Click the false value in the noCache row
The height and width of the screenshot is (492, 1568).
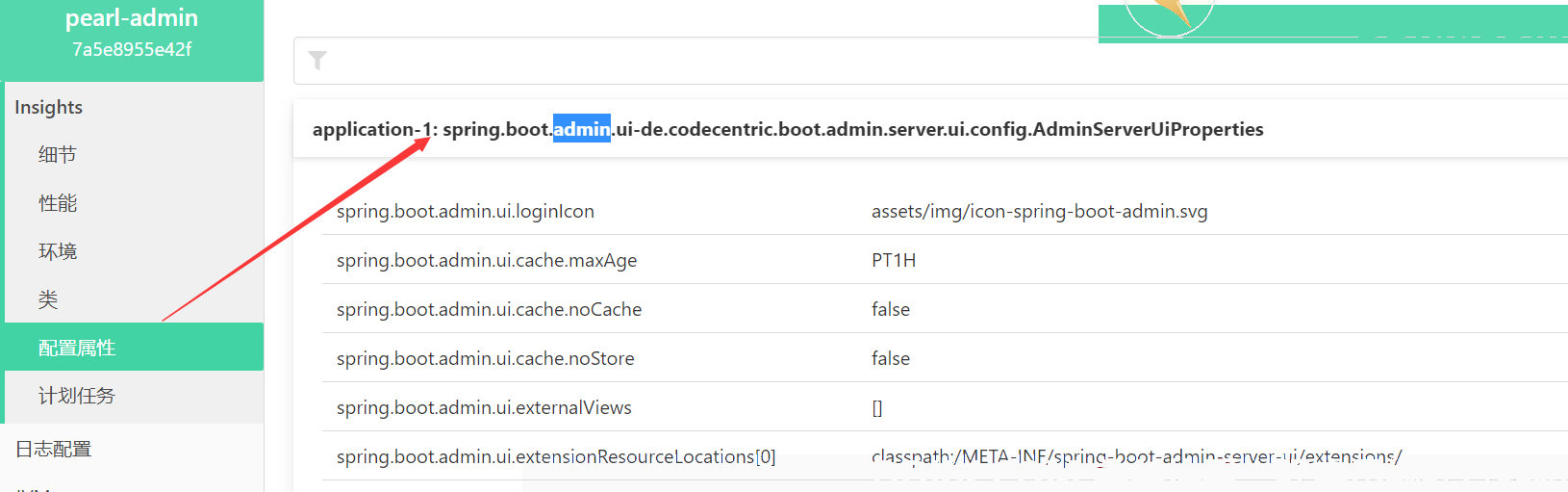pos(891,309)
